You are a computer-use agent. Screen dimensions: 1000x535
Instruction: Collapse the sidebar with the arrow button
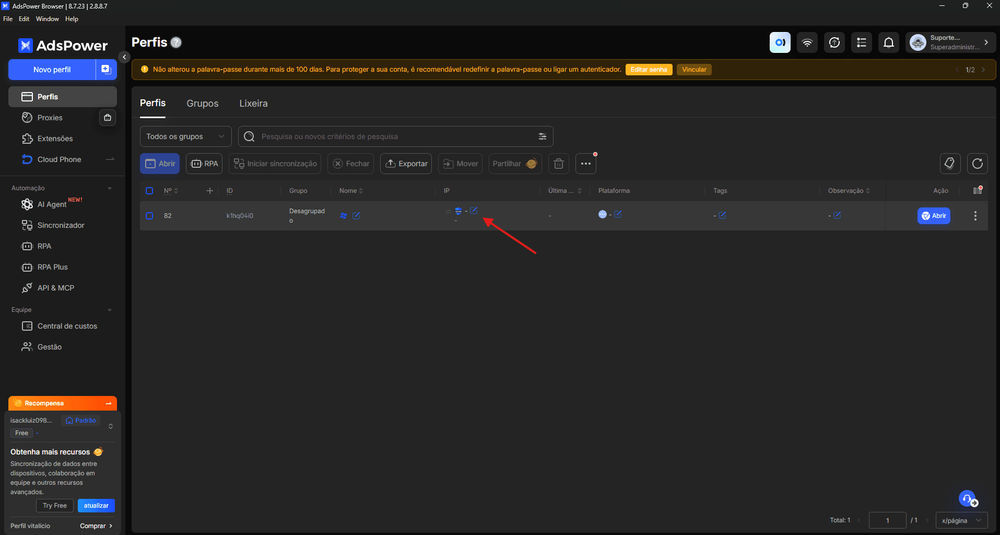[124, 57]
